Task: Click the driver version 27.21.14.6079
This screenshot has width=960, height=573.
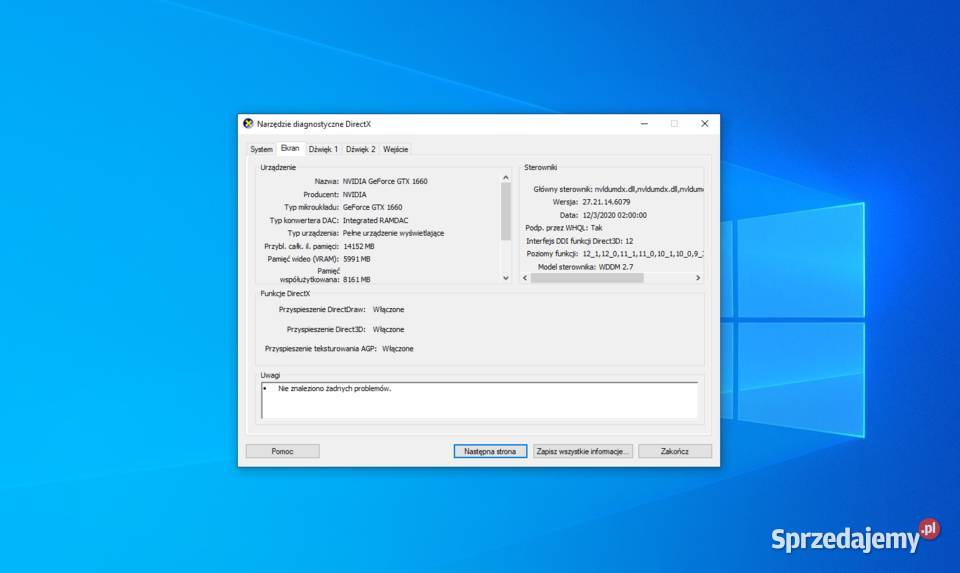Action: point(606,202)
